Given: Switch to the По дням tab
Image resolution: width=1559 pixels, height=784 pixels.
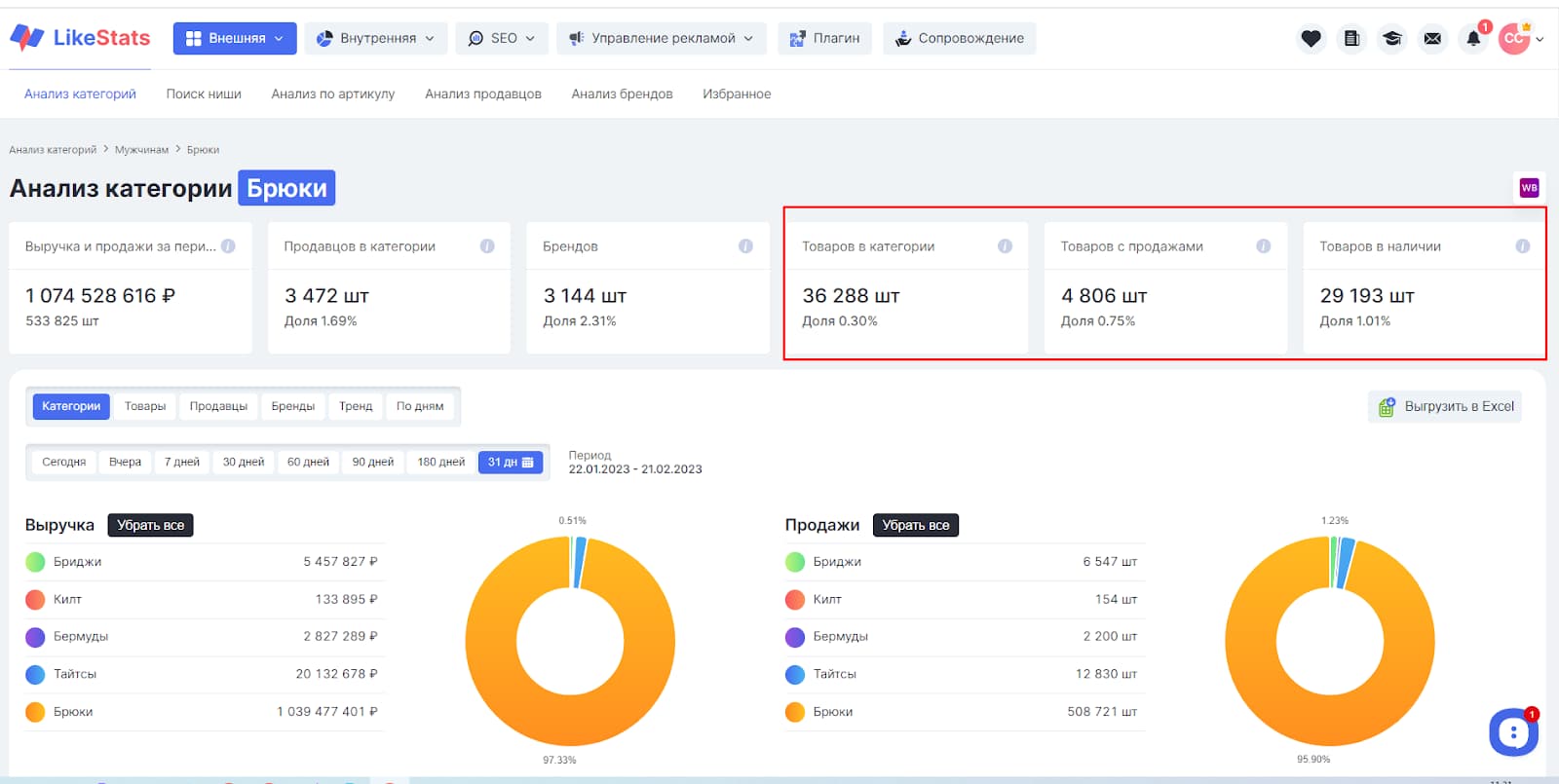Looking at the screenshot, I should tap(420, 406).
